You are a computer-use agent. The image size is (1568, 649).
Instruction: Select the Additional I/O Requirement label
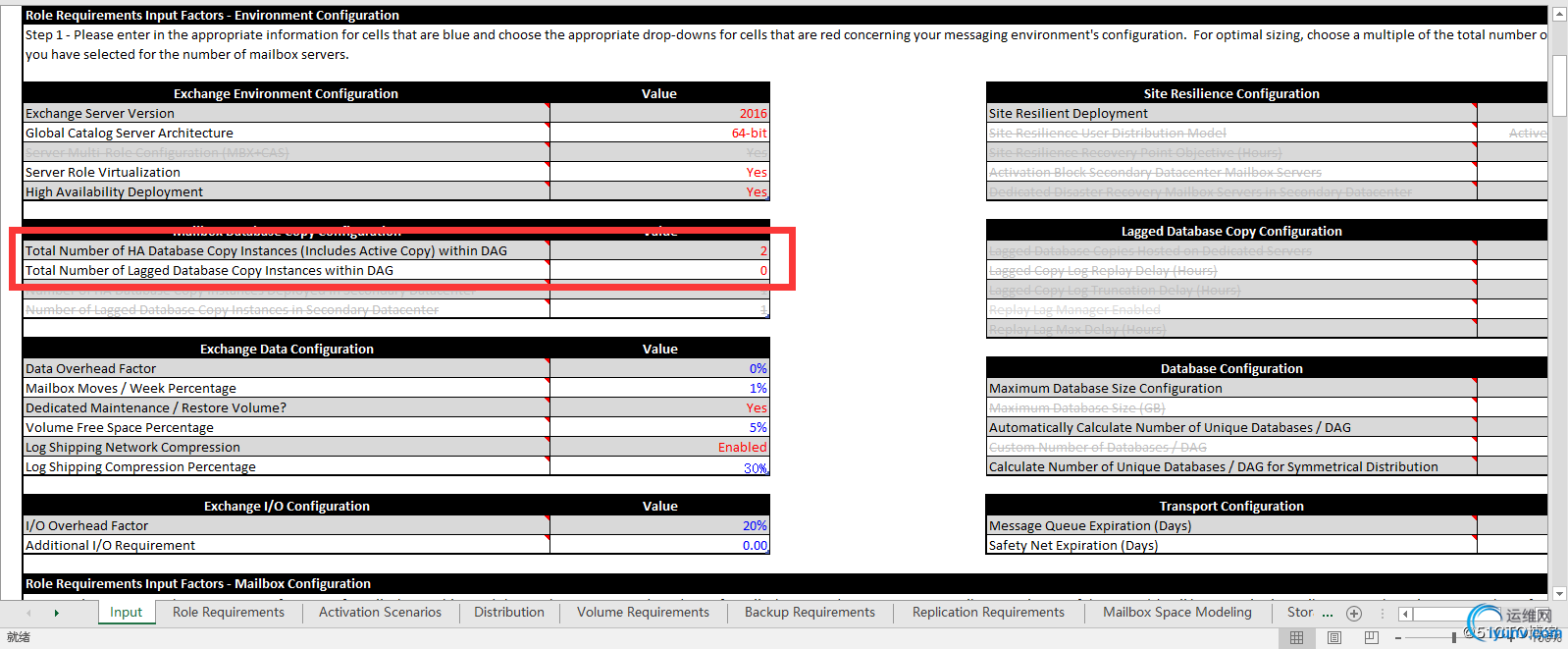(286, 545)
